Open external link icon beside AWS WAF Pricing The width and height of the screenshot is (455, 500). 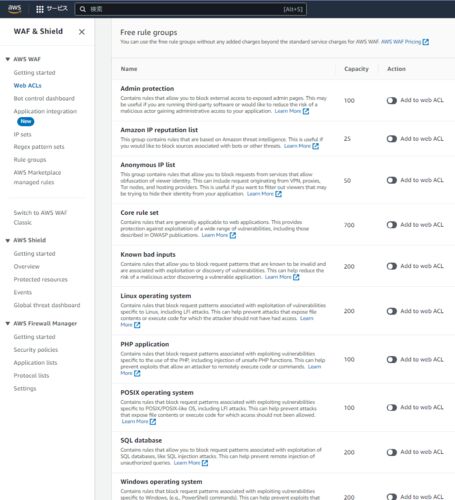[426, 42]
